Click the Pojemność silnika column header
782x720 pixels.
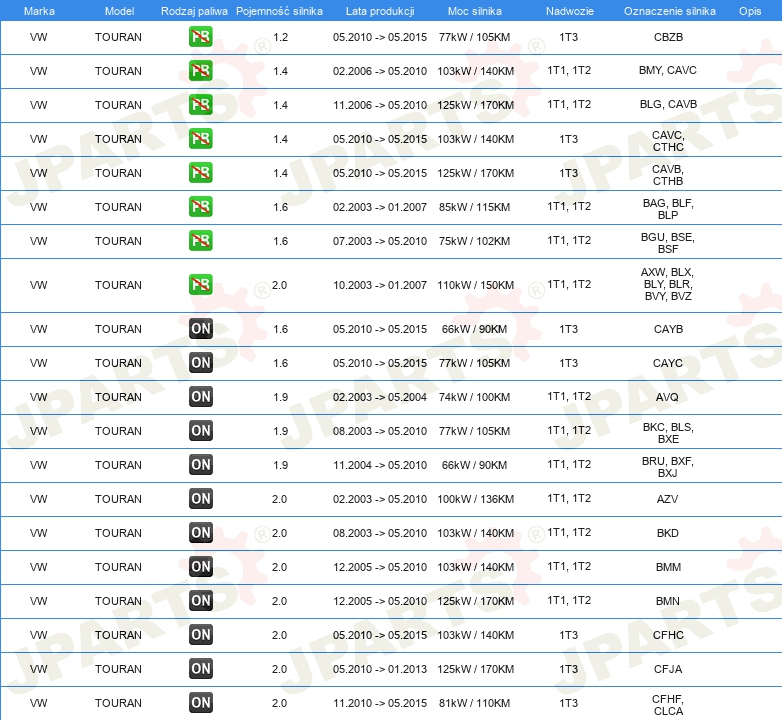(279, 11)
